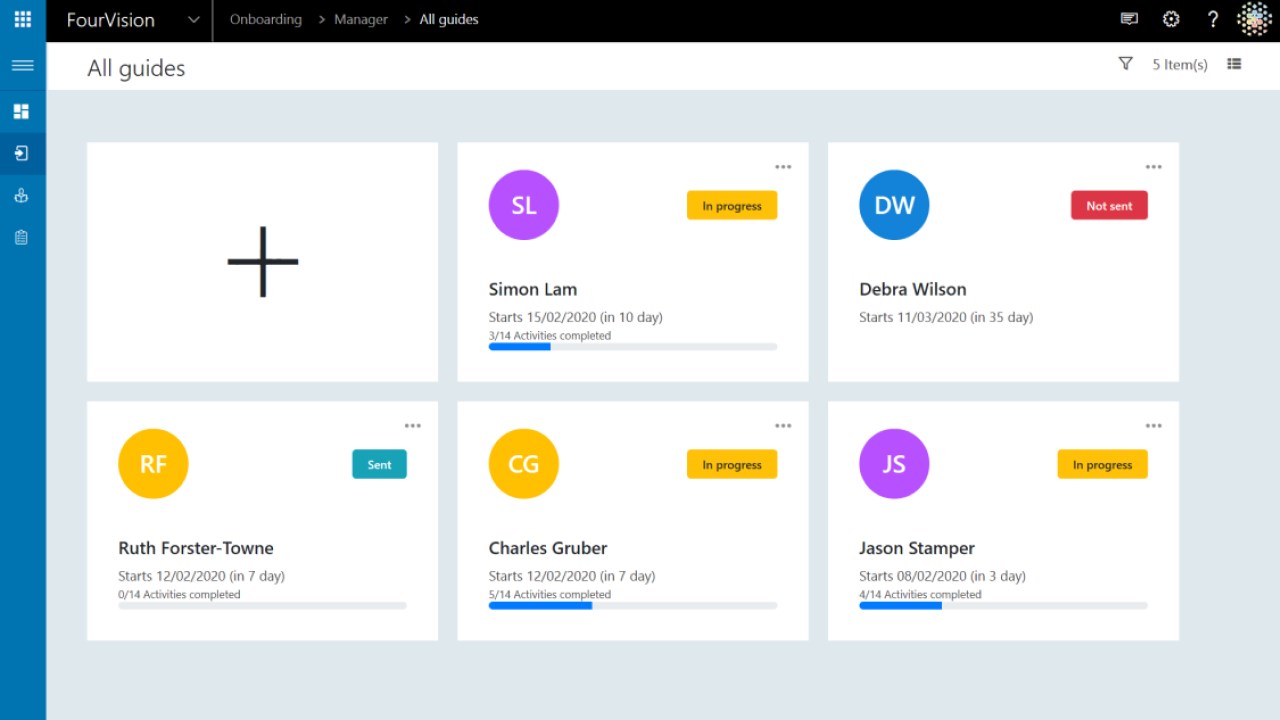
Task: Open Charles Gruber guide name
Action: pyautogui.click(x=548, y=548)
